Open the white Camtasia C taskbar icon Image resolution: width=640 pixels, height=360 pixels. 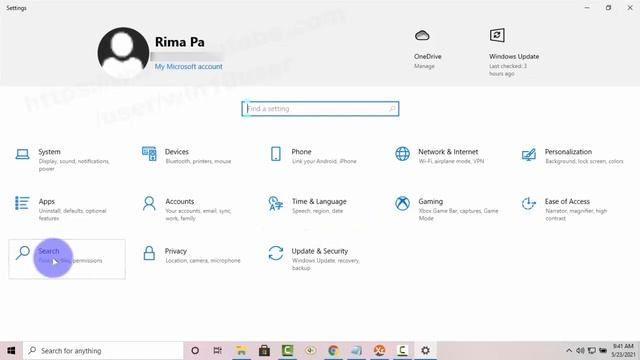[x=402, y=351]
